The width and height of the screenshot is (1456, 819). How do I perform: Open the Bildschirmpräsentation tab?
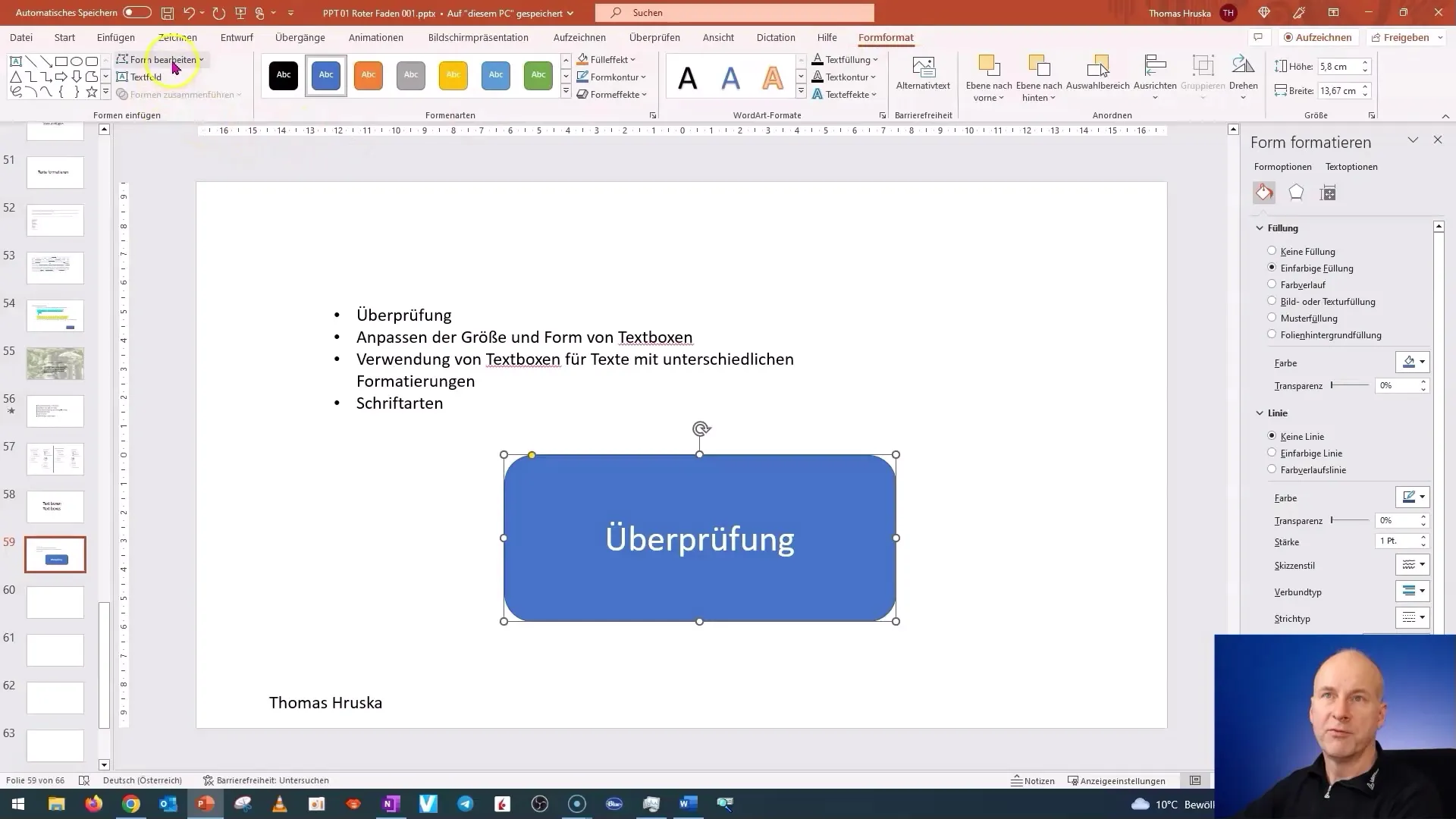point(479,37)
